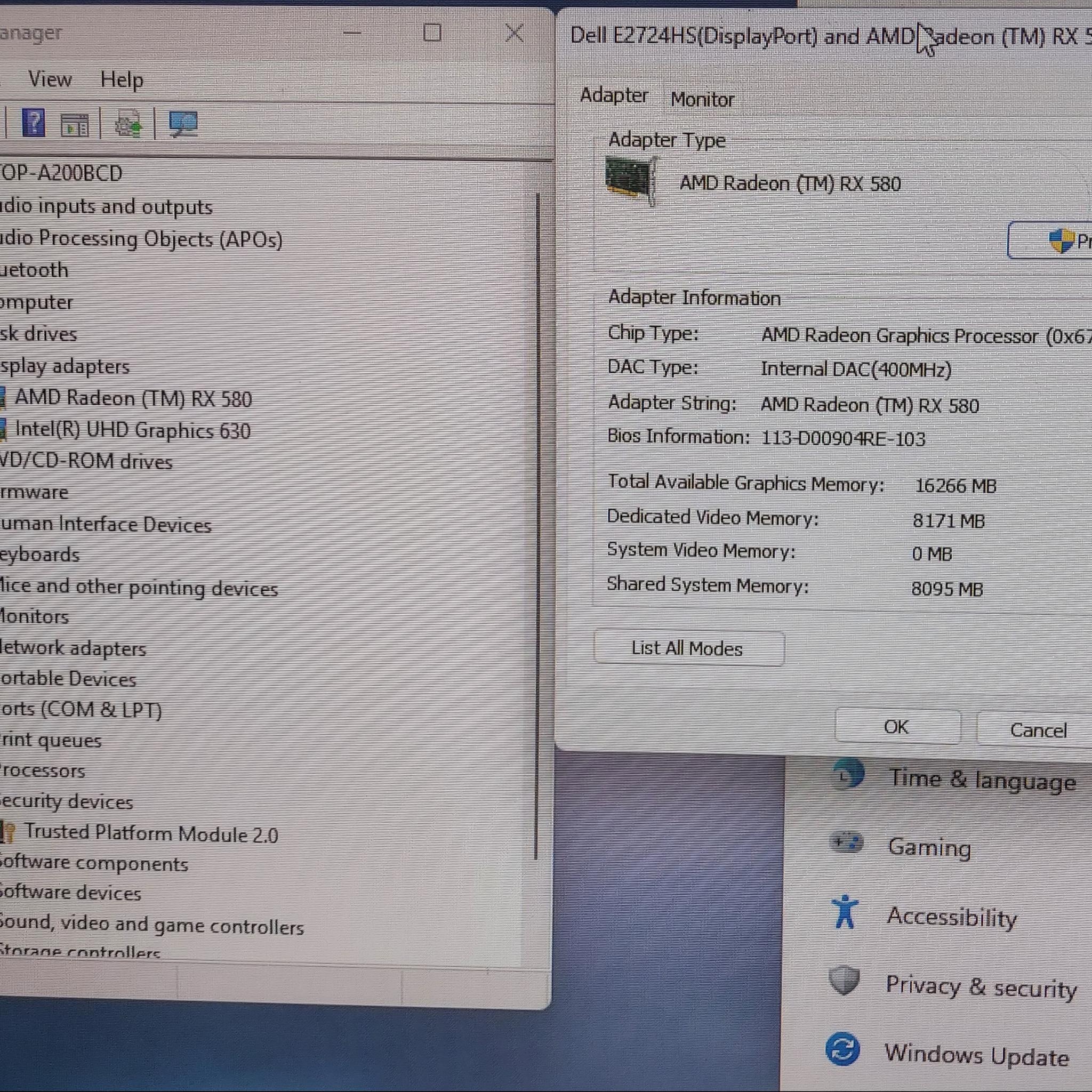Click the Add drivers toolbar icon
Screen dimensions: 1092x1092
pos(128,123)
